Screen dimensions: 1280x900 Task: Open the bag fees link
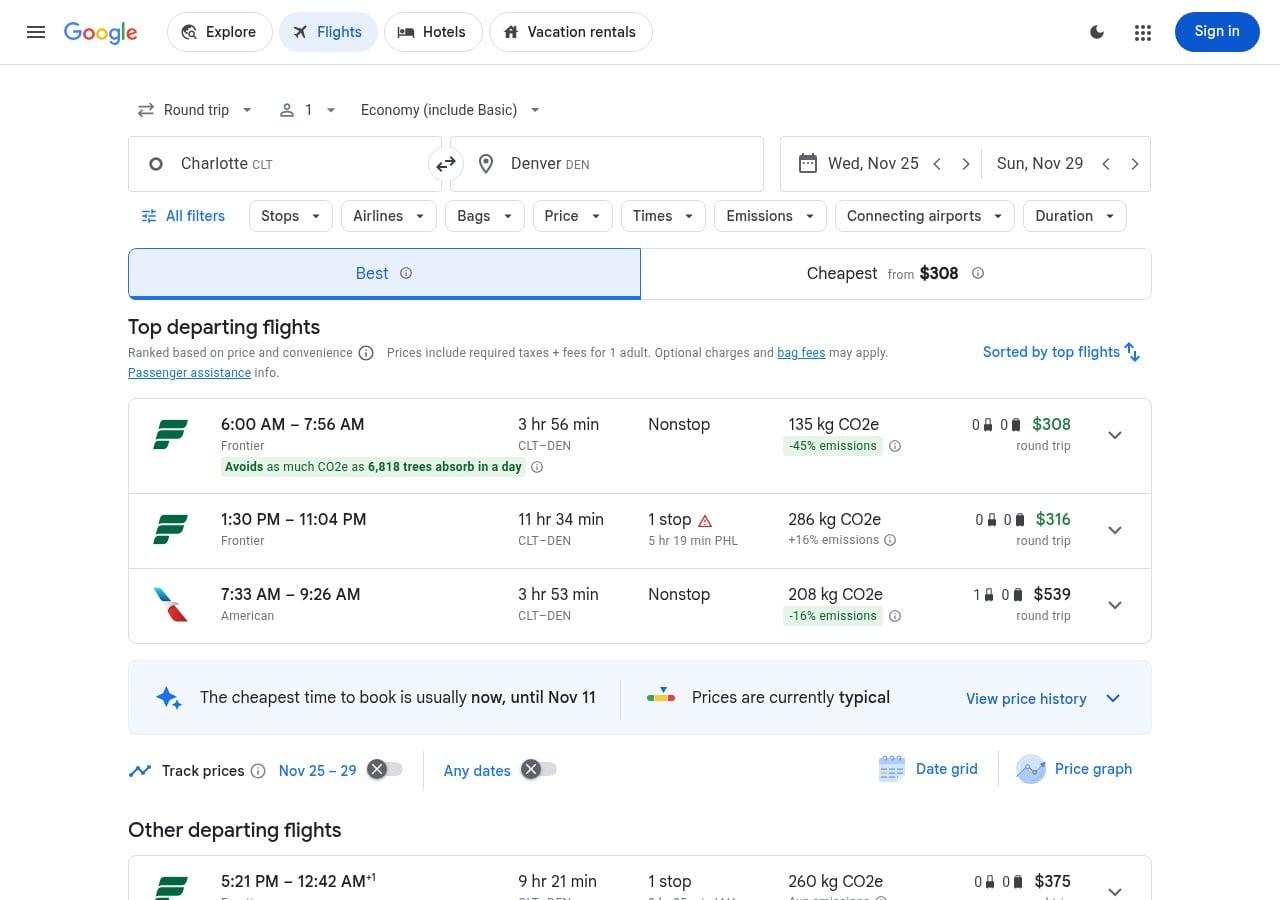[801, 353]
